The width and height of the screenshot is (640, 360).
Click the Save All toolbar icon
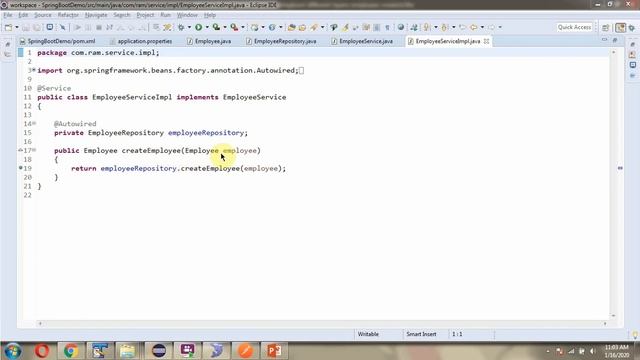pos(37,27)
